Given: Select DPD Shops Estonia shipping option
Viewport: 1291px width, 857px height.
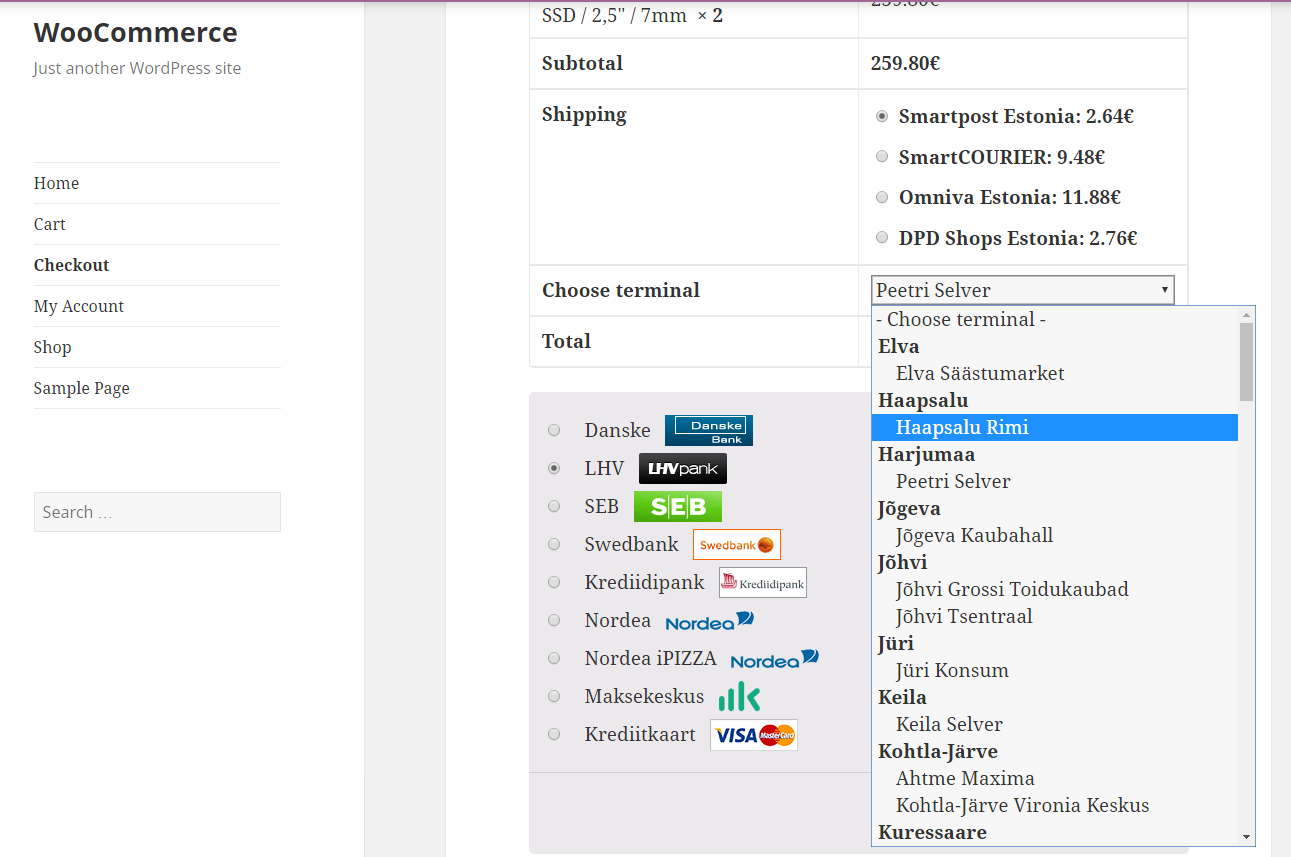Looking at the screenshot, I should (882, 238).
